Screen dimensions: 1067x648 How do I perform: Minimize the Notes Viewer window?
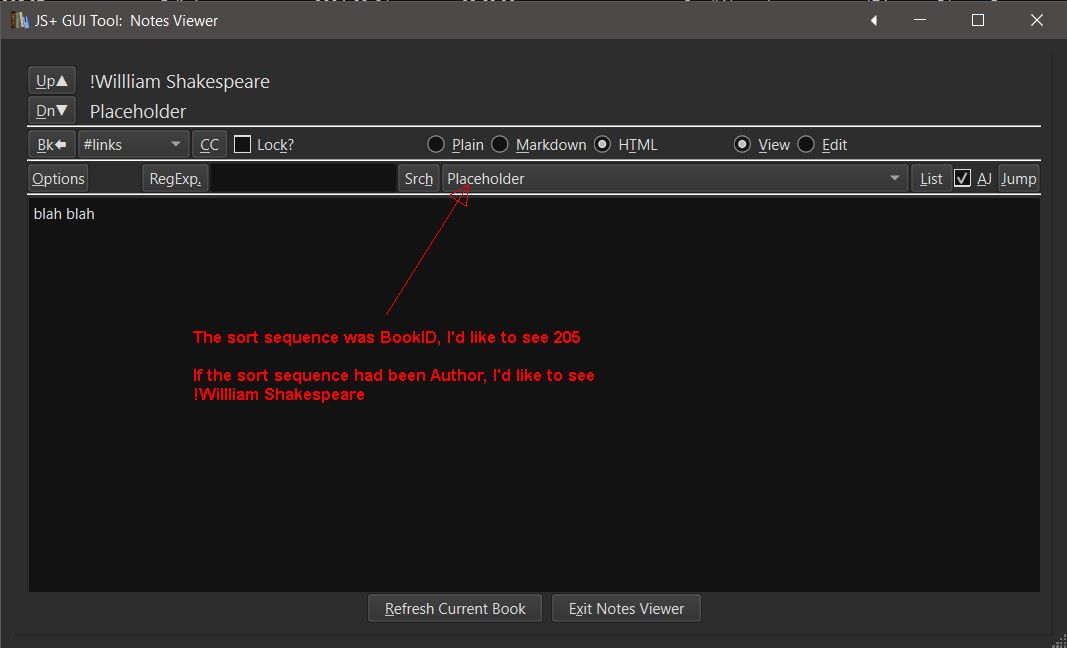[x=920, y=20]
